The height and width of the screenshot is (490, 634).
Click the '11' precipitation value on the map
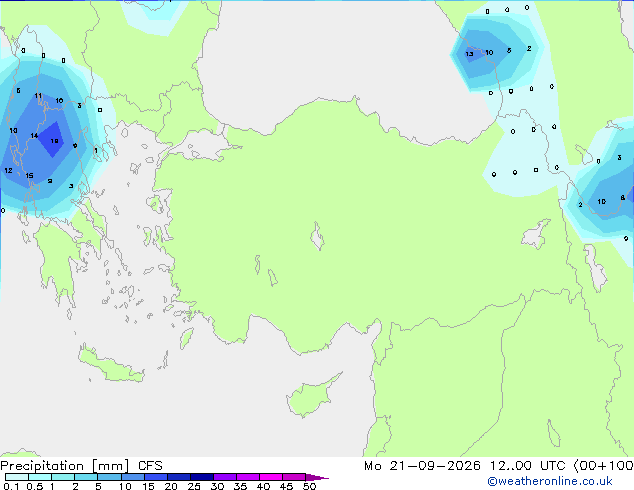coord(38,95)
